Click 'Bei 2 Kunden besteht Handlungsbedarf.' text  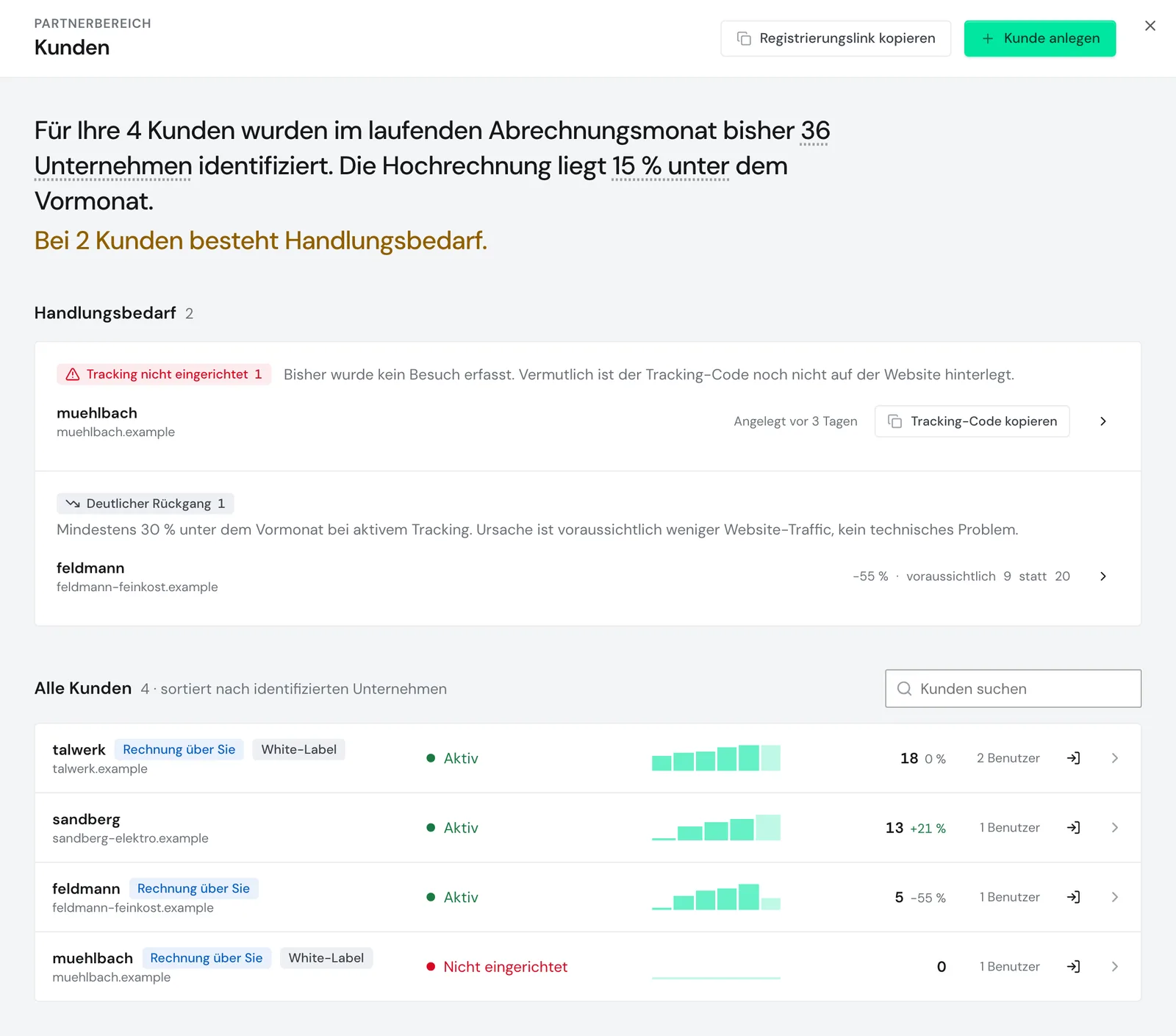tap(261, 241)
